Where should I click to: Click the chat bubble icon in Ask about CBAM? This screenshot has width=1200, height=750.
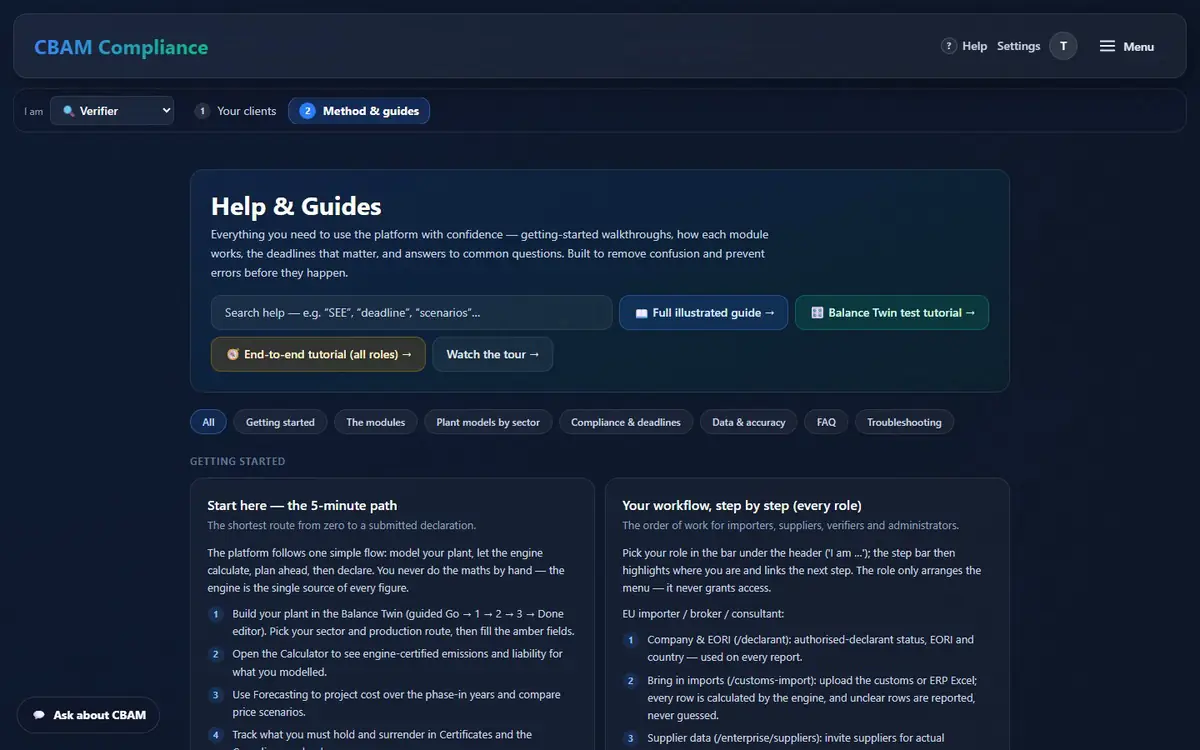(39, 715)
